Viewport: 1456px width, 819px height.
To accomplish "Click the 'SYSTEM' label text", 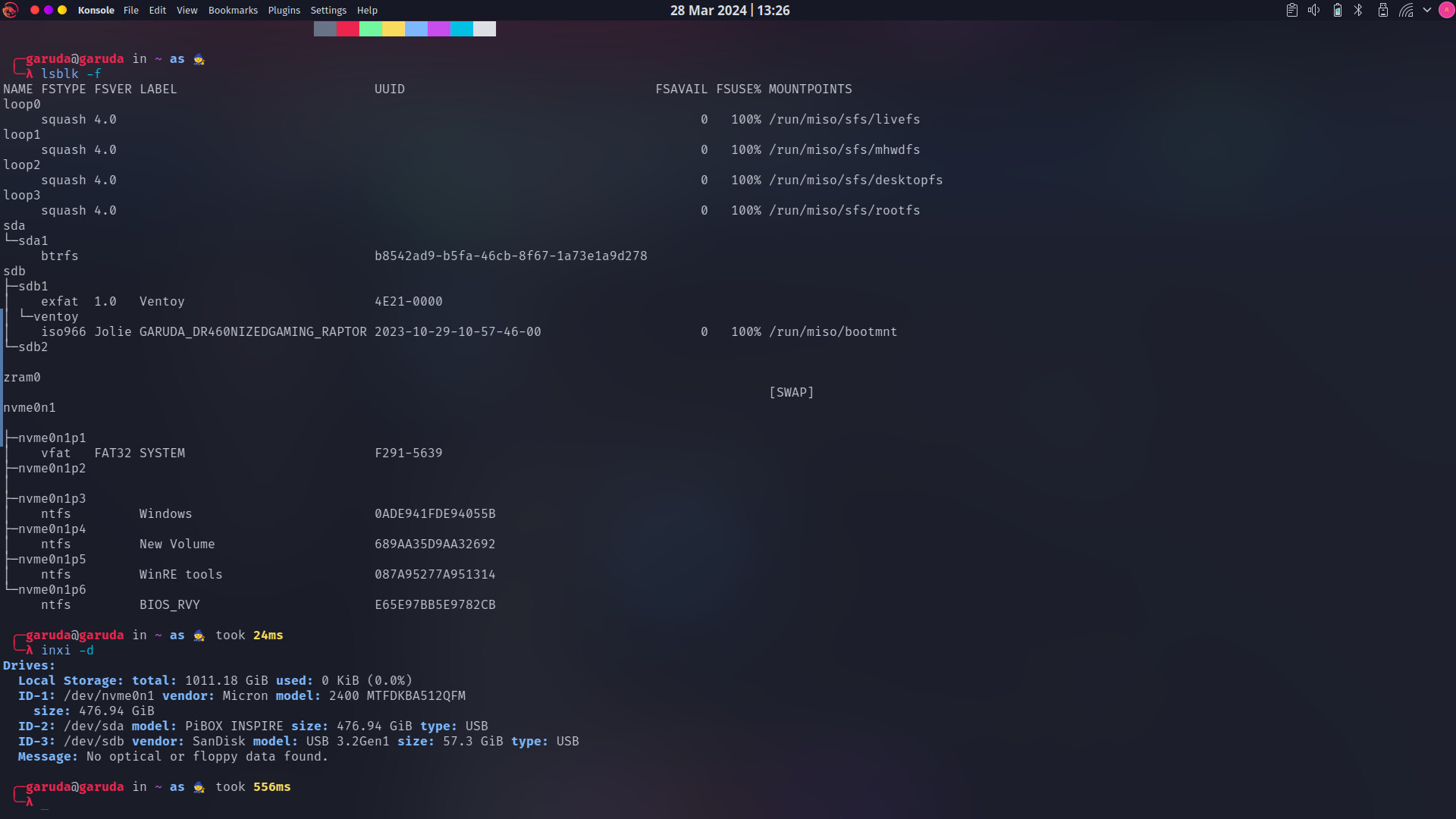I will pos(162,453).
